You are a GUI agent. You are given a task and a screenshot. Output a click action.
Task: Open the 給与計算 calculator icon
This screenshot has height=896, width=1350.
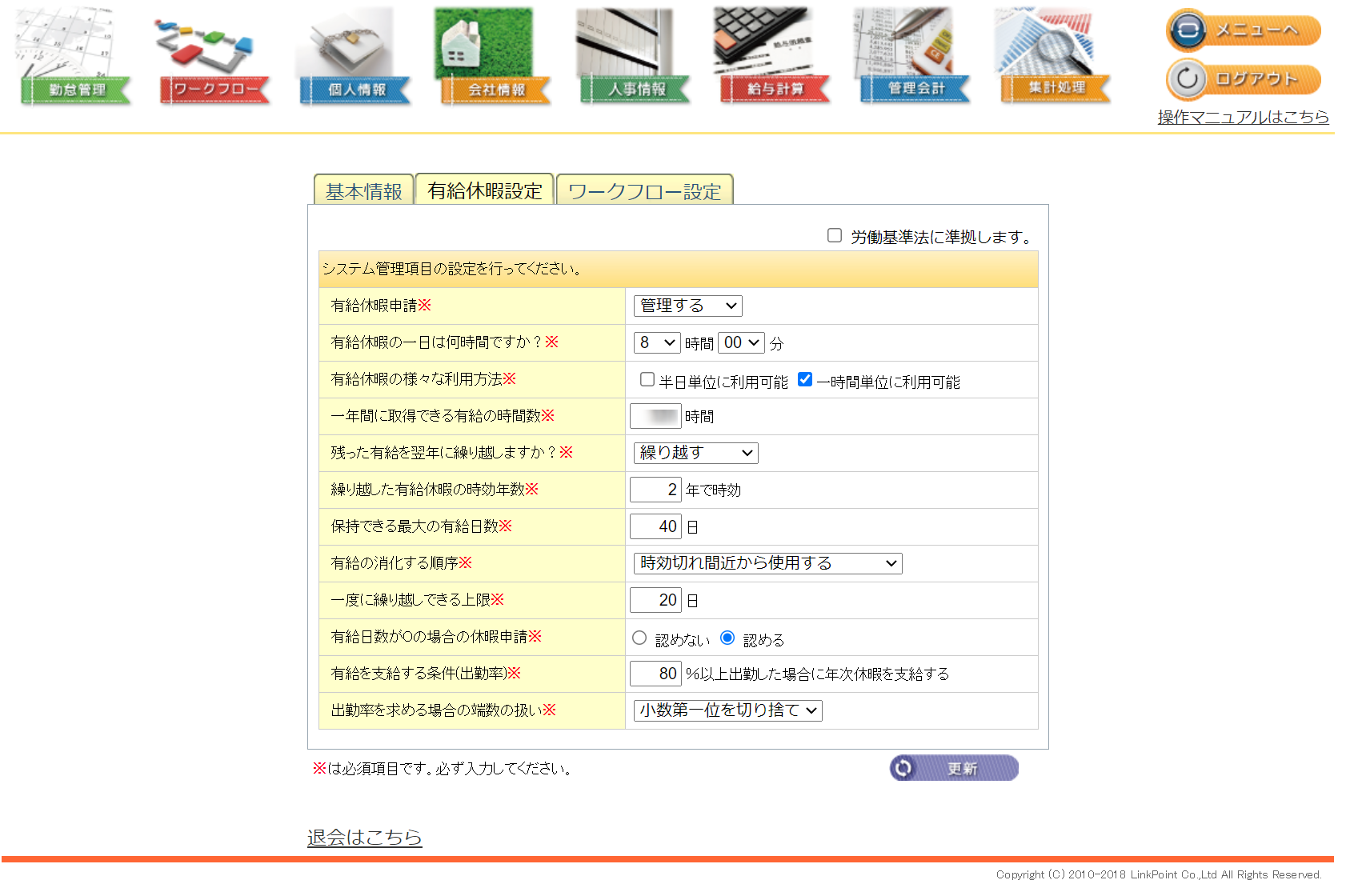(x=774, y=58)
